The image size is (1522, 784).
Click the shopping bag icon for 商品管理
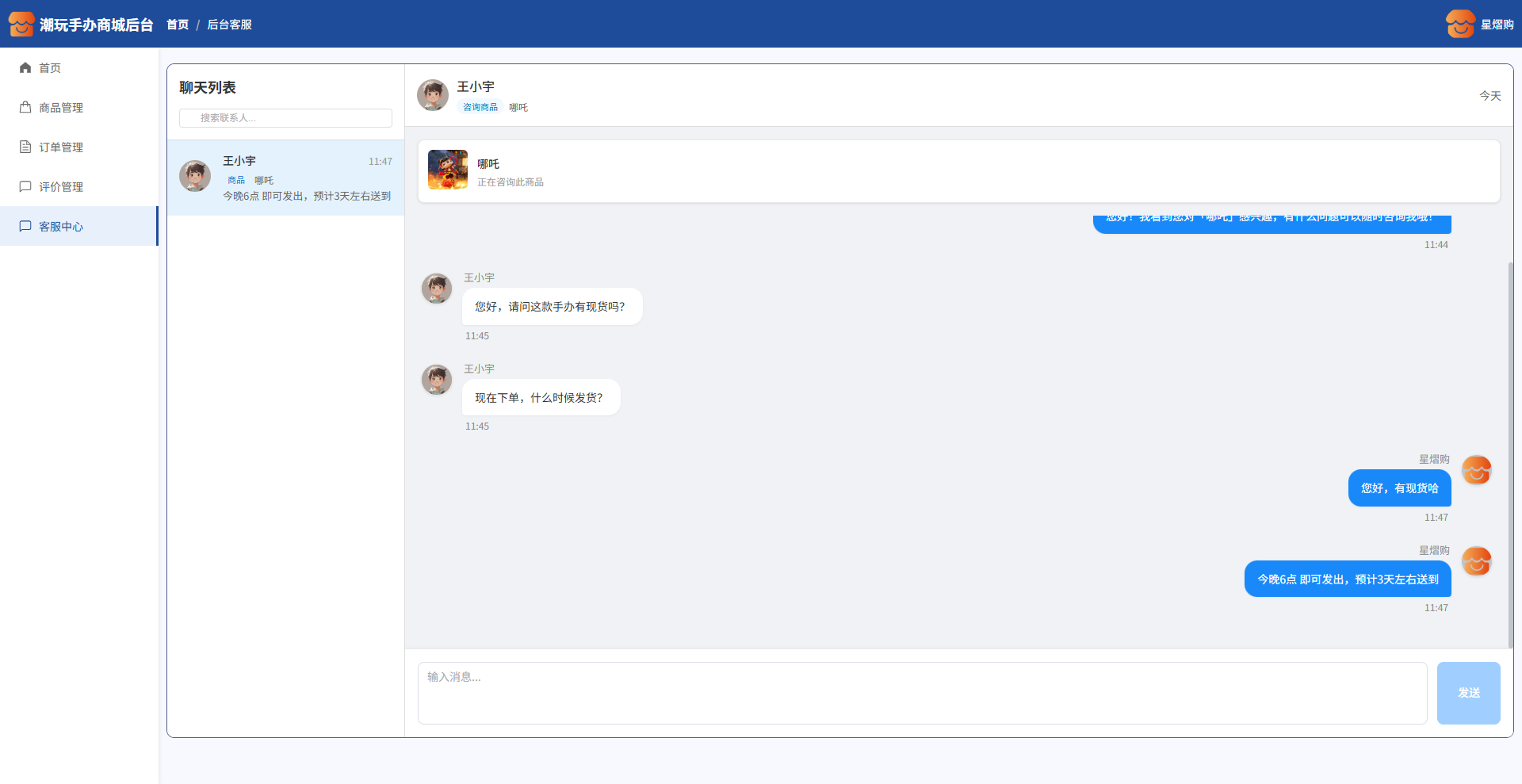(x=25, y=108)
